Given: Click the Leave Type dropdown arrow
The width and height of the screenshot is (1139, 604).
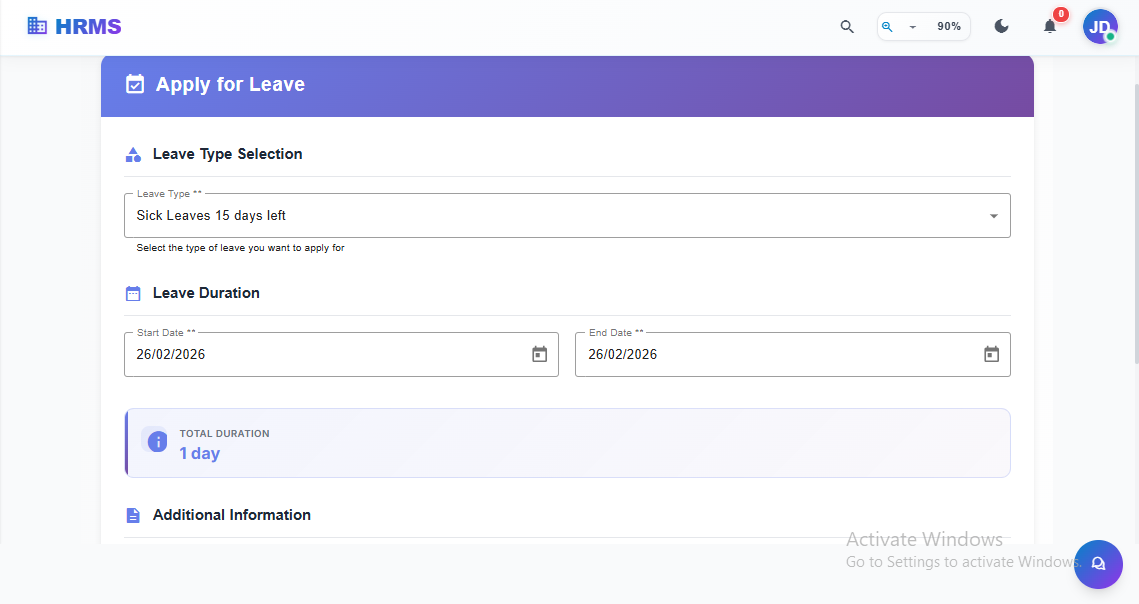Looking at the screenshot, I should pyautogui.click(x=993, y=216).
